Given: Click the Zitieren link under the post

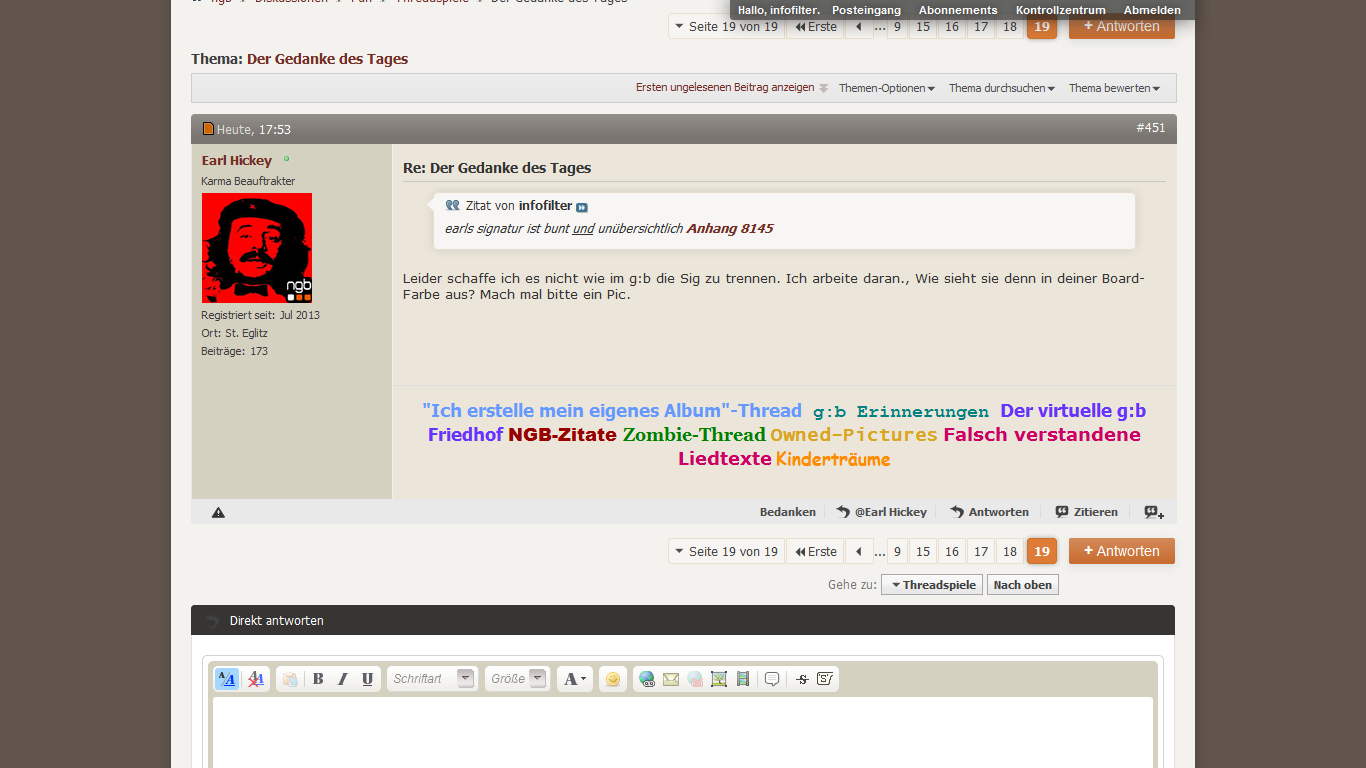Looking at the screenshot, I should [x=1086, y=512].
